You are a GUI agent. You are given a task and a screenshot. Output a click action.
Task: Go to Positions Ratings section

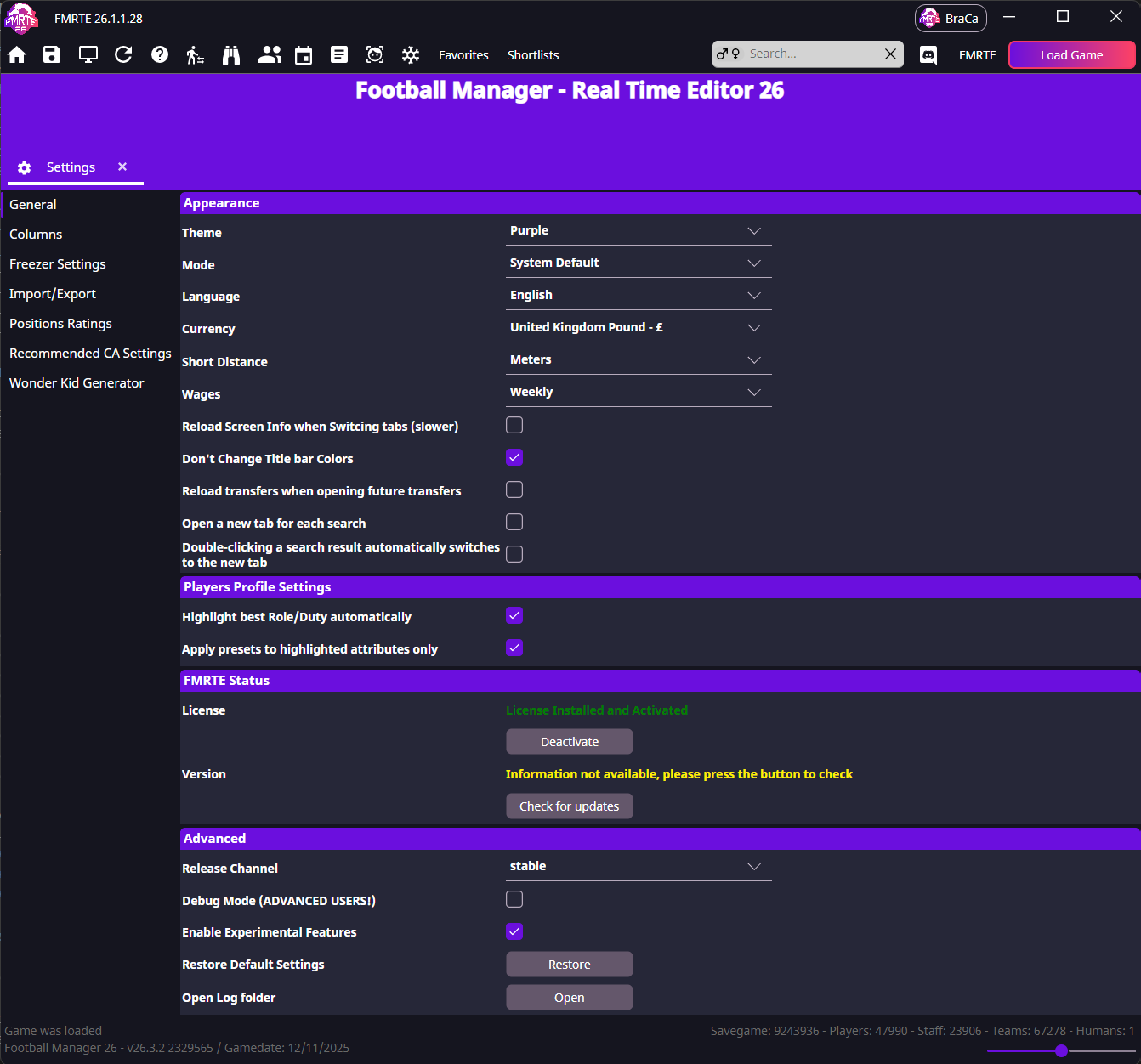point(60,323)
